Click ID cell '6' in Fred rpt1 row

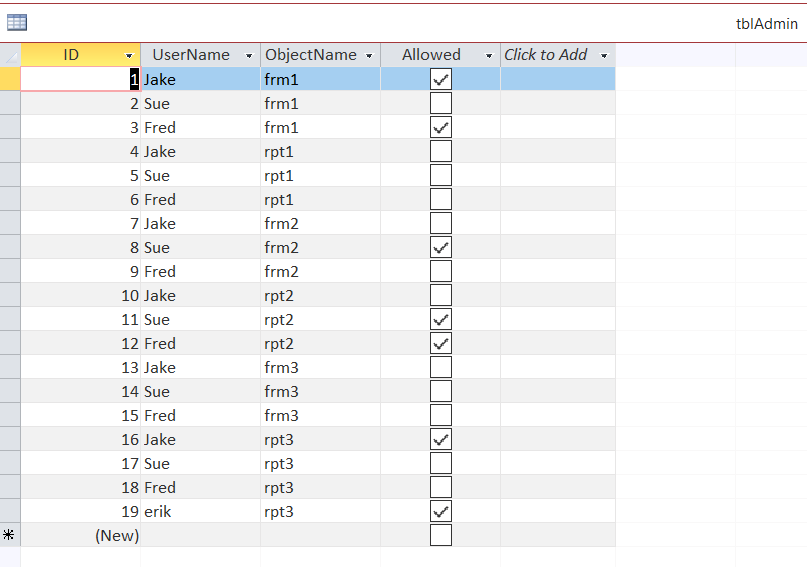(x=80, y=199)
